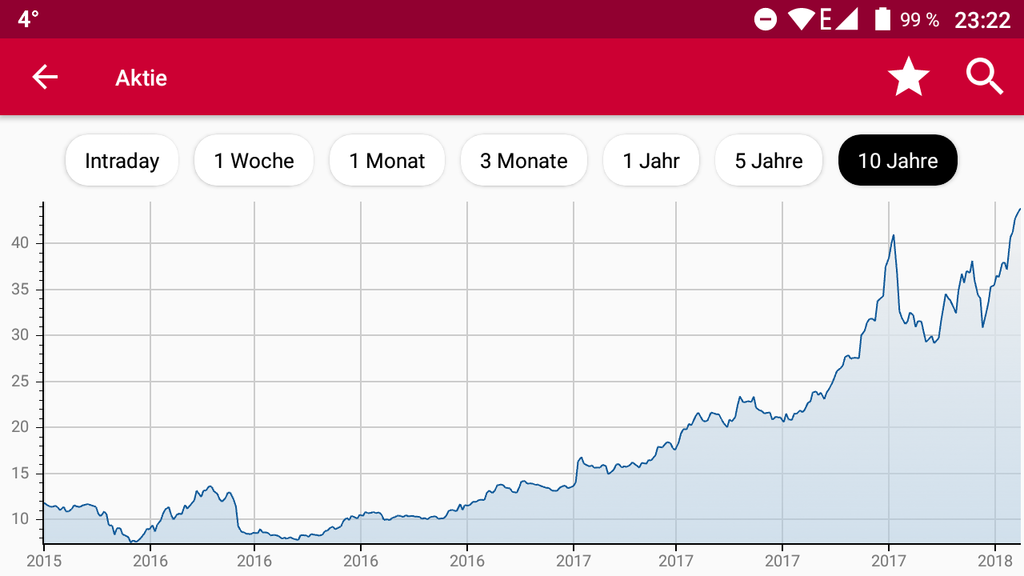This screenshot has height=576, width=1024.
Task: Open search with the magnifier icon
Action: tap(984, 77)
